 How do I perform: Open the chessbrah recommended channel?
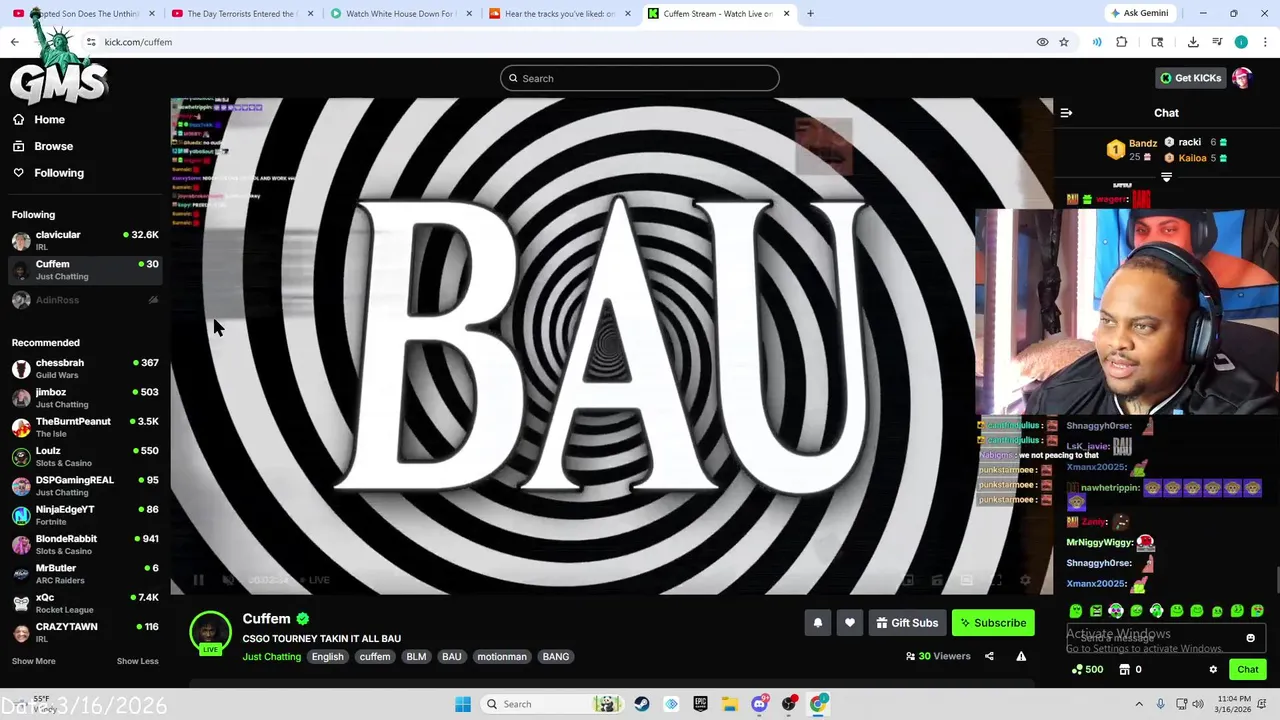tap(85, 368)
